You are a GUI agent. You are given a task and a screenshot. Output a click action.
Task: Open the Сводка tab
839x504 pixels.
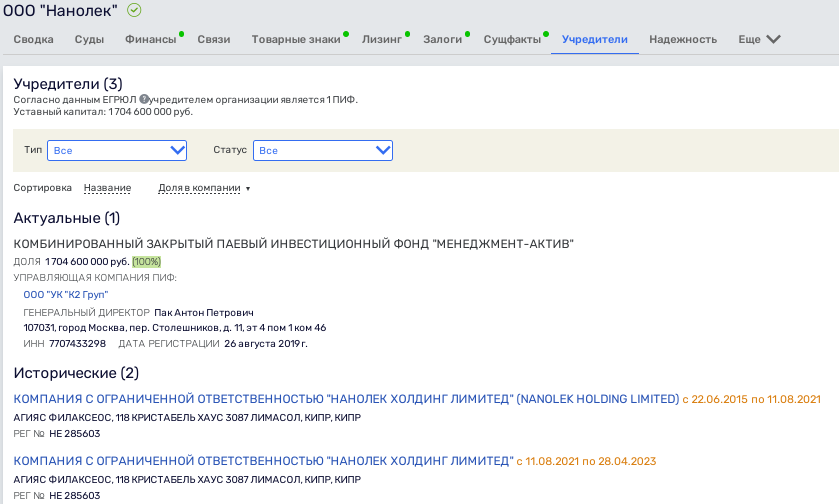coord(33,39)
